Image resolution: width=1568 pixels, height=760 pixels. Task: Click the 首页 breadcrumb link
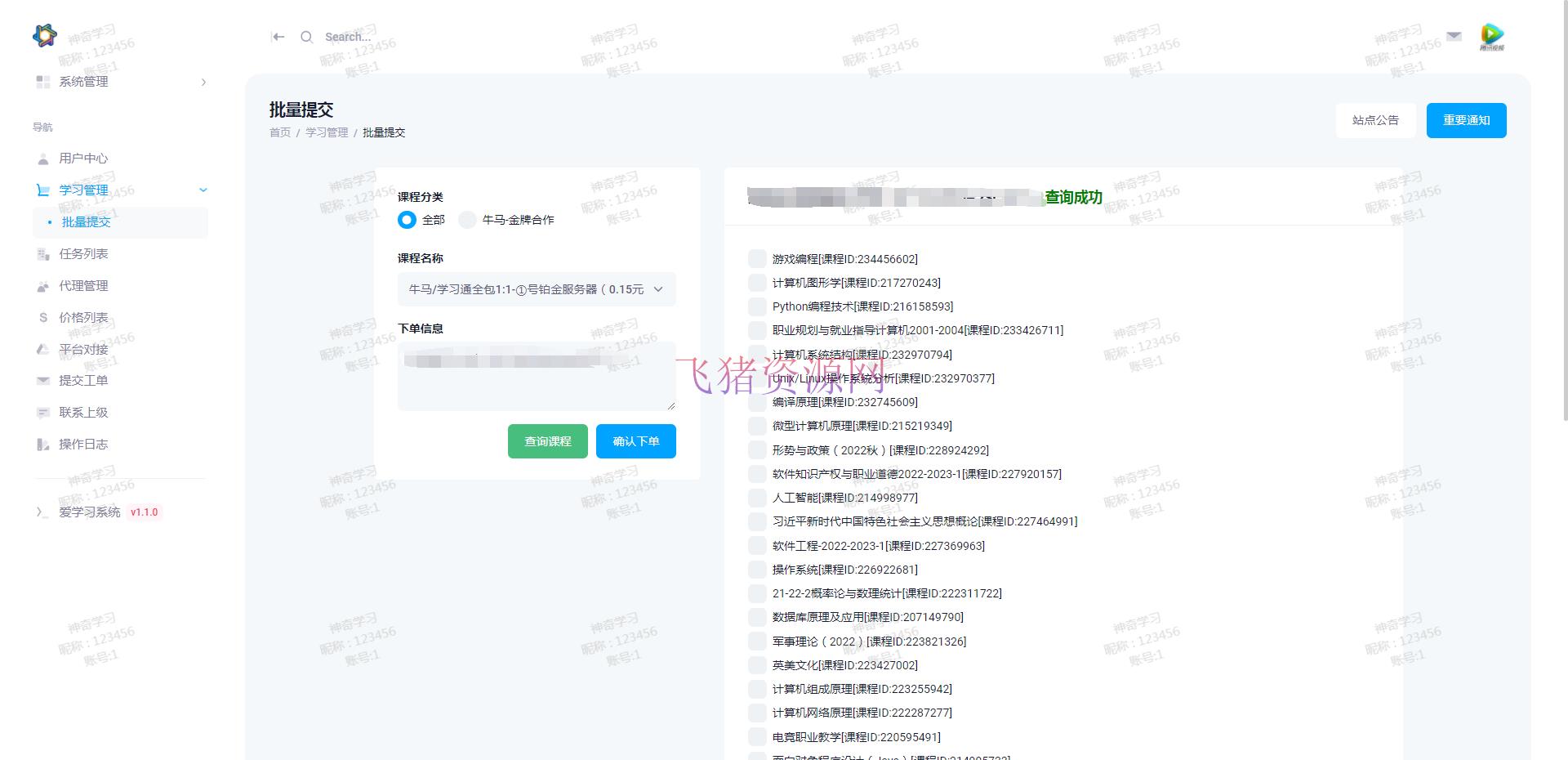pyautogui.click(x=280, y=132)
